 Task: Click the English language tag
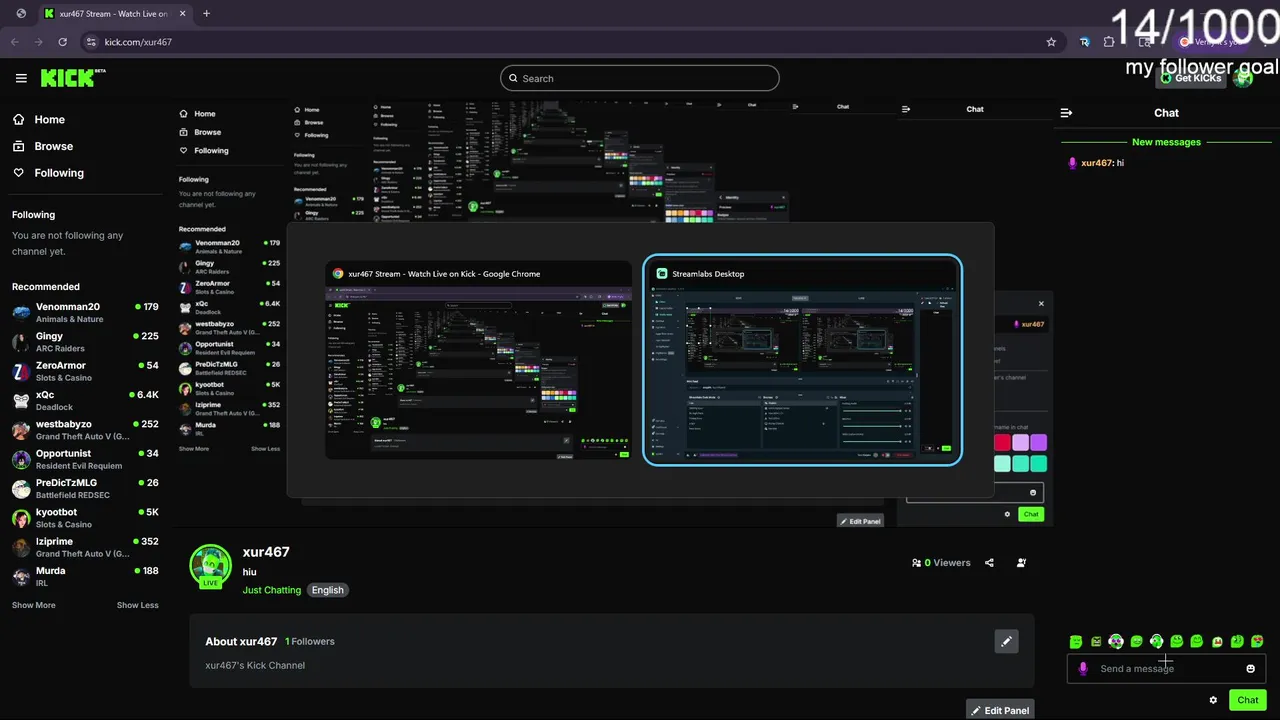pyautogui.click(x=327, y=590)
